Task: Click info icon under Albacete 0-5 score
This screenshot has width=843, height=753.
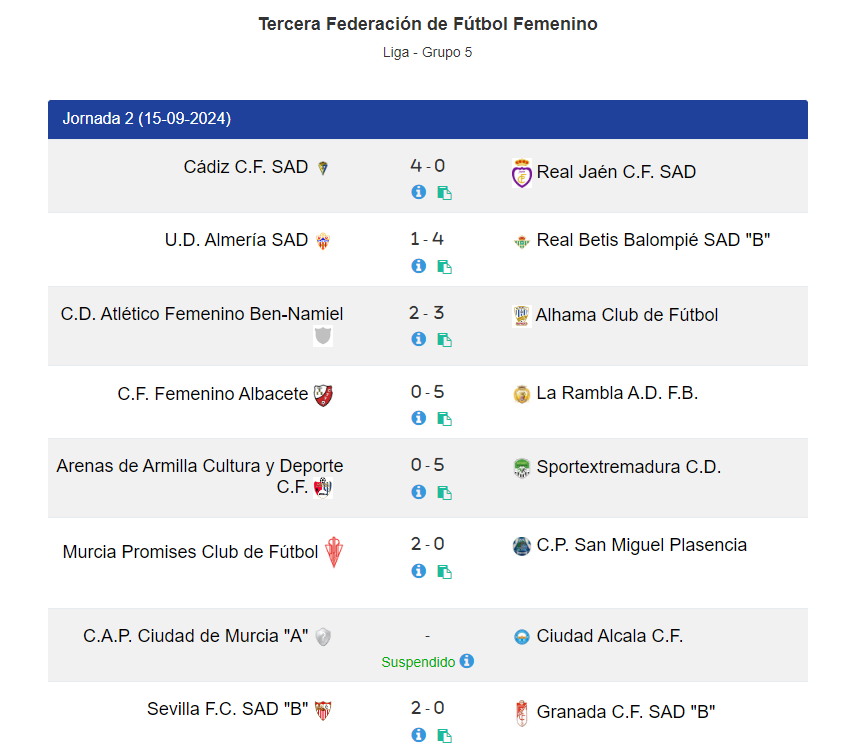Action: point(419,418)
